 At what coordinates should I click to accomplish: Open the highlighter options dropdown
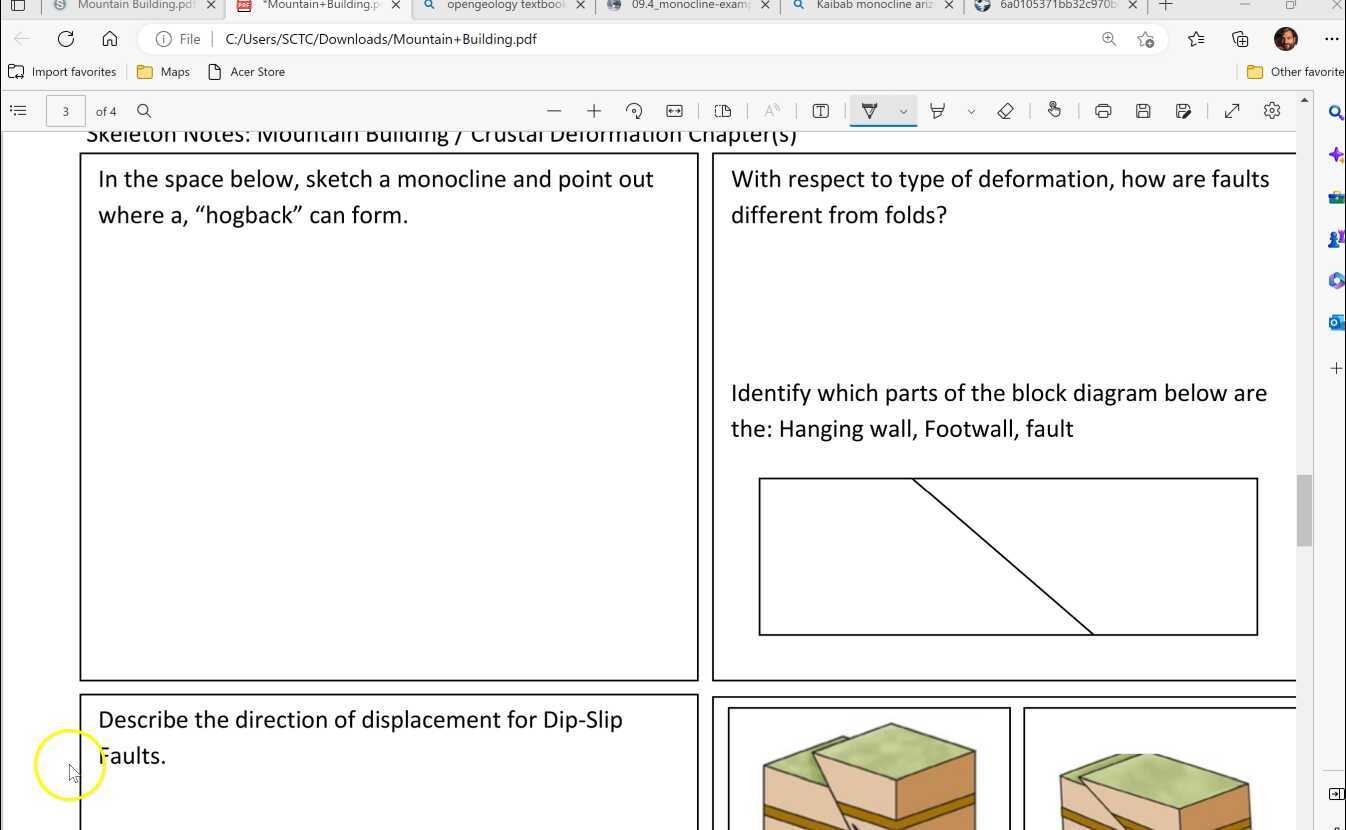pyautogui.click(x=971, y=110)
